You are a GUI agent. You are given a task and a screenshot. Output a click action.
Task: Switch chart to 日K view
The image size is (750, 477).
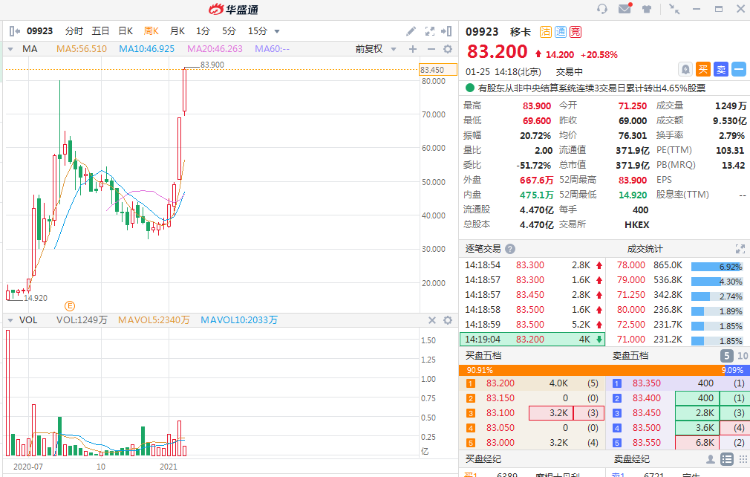(126, 31)
